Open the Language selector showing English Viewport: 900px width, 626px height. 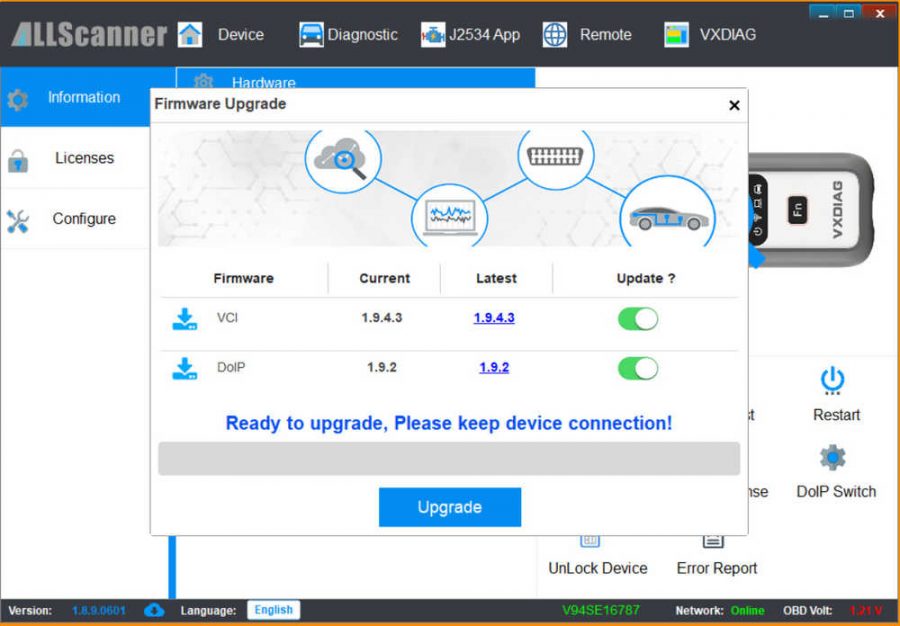pos(274,610)
